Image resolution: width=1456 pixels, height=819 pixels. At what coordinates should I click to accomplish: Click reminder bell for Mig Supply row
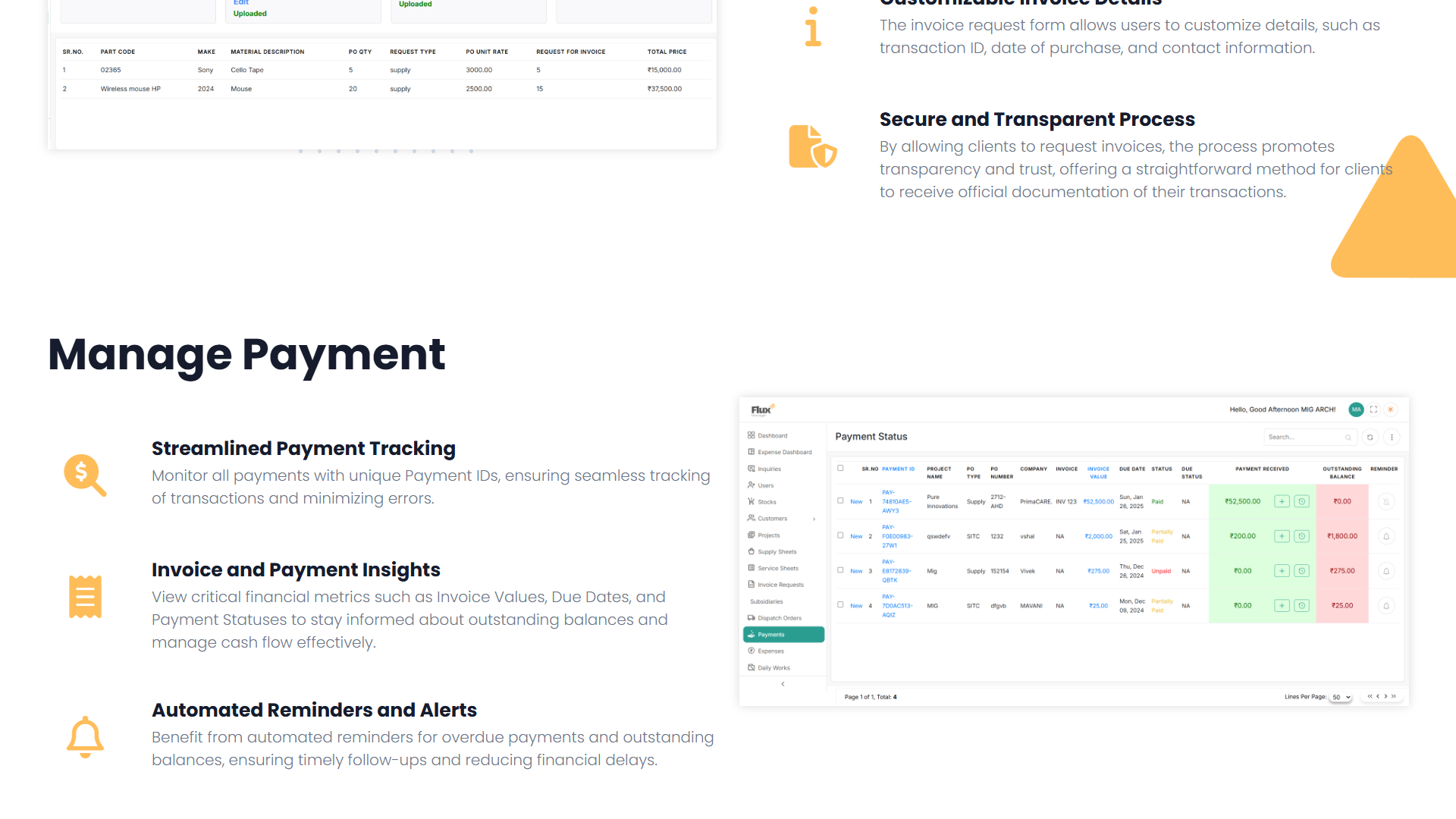[x=1386, y=571]
